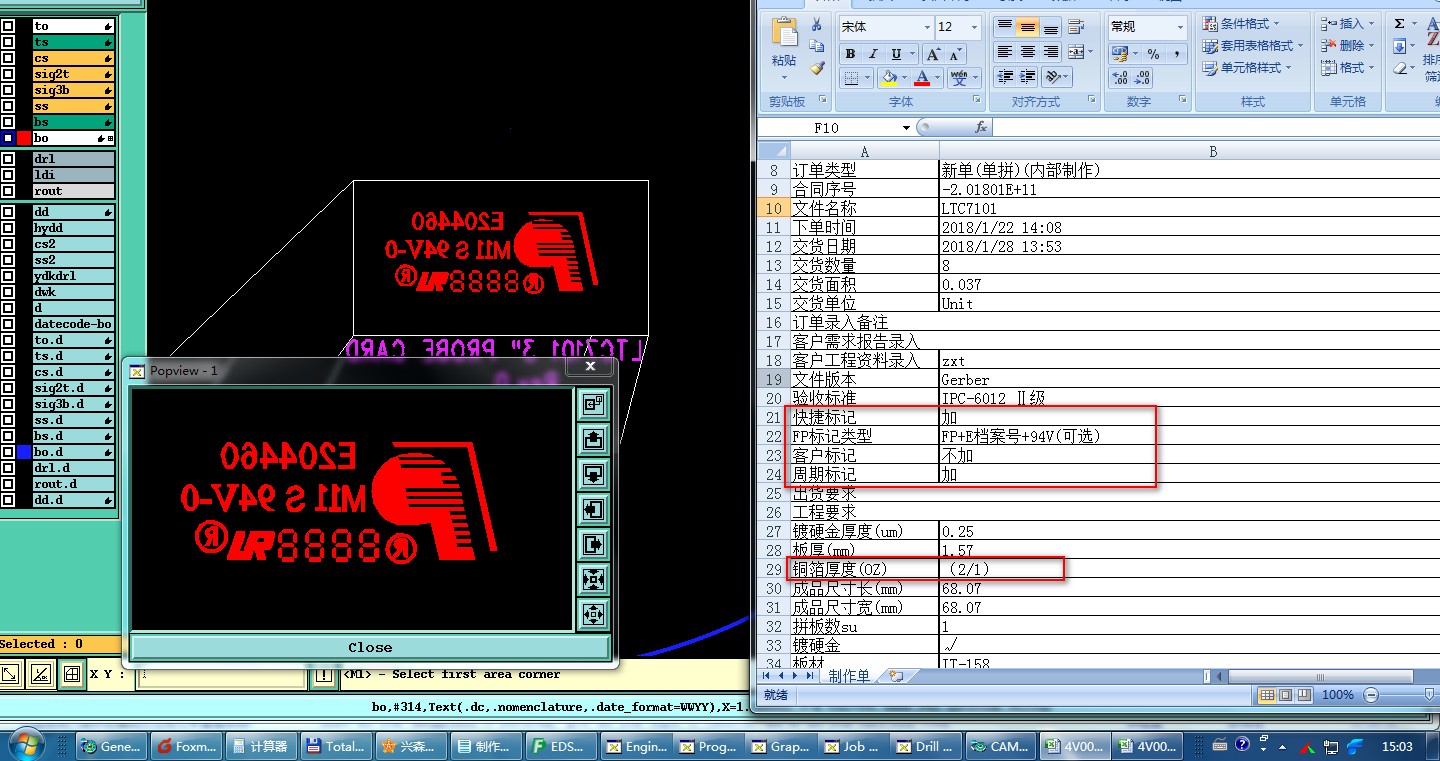
Task: Open the font name dropdown 宋体
Action: pyautogui.click(x=927, y=27)
